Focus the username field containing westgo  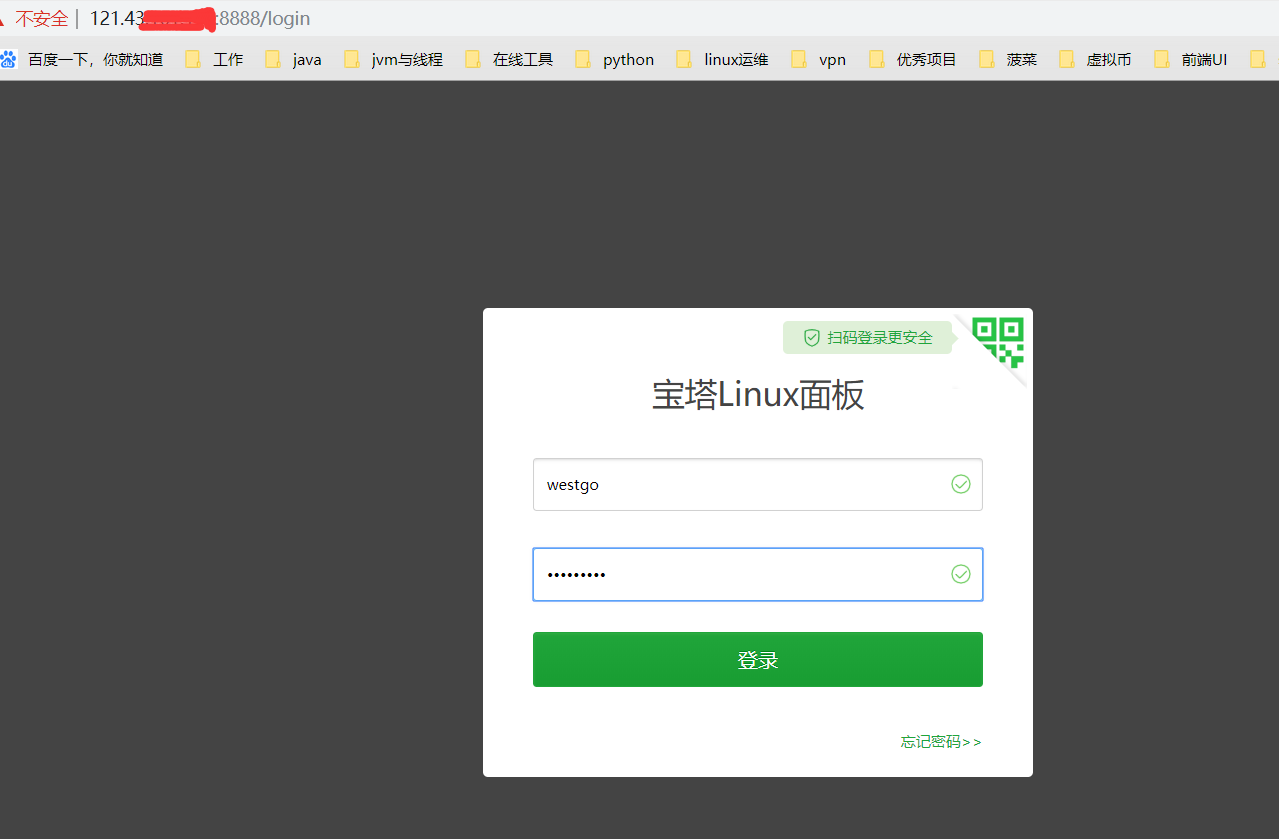click(758, 484)
